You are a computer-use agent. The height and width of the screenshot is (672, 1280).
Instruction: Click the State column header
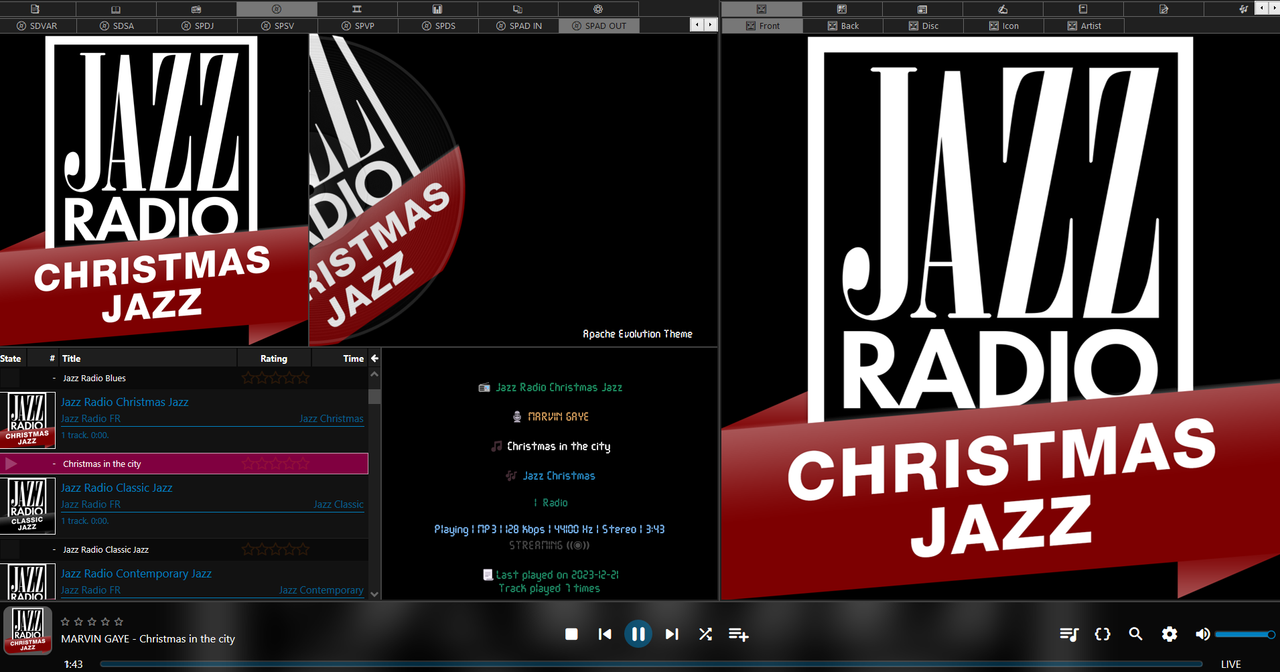(x=12, y=358)
